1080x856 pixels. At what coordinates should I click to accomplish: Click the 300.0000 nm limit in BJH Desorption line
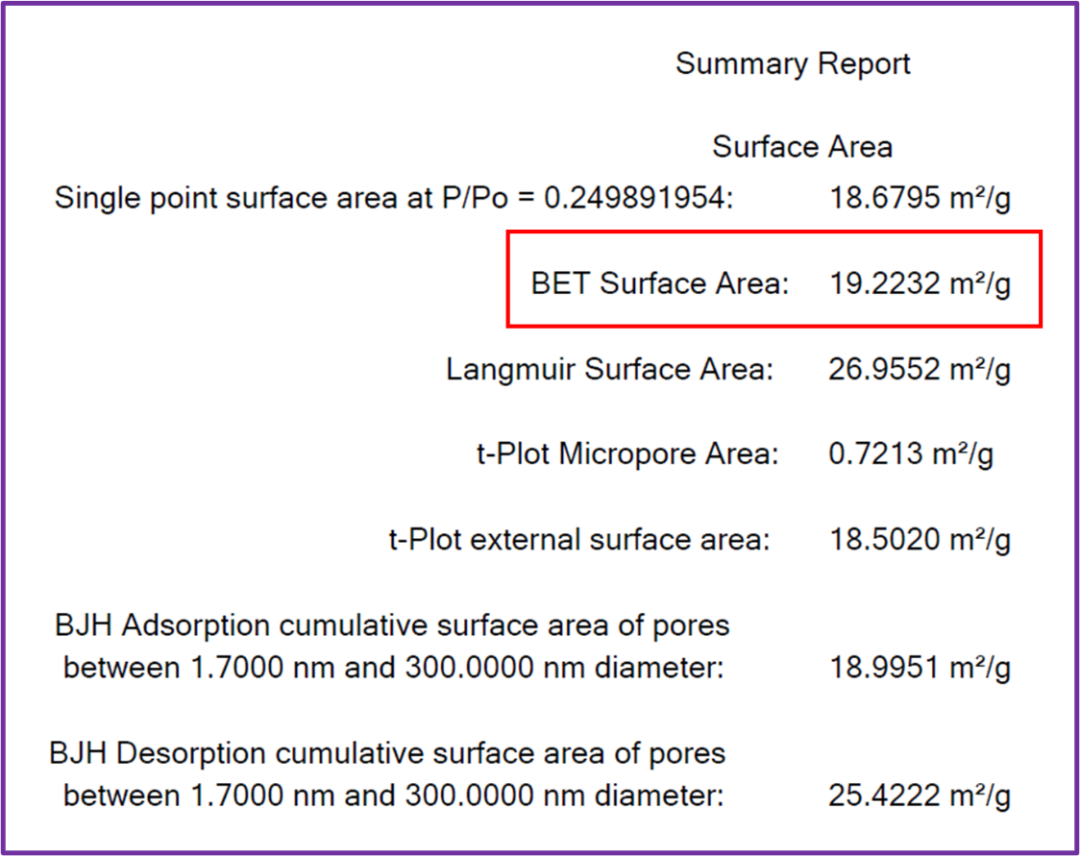tap(470, 796)
